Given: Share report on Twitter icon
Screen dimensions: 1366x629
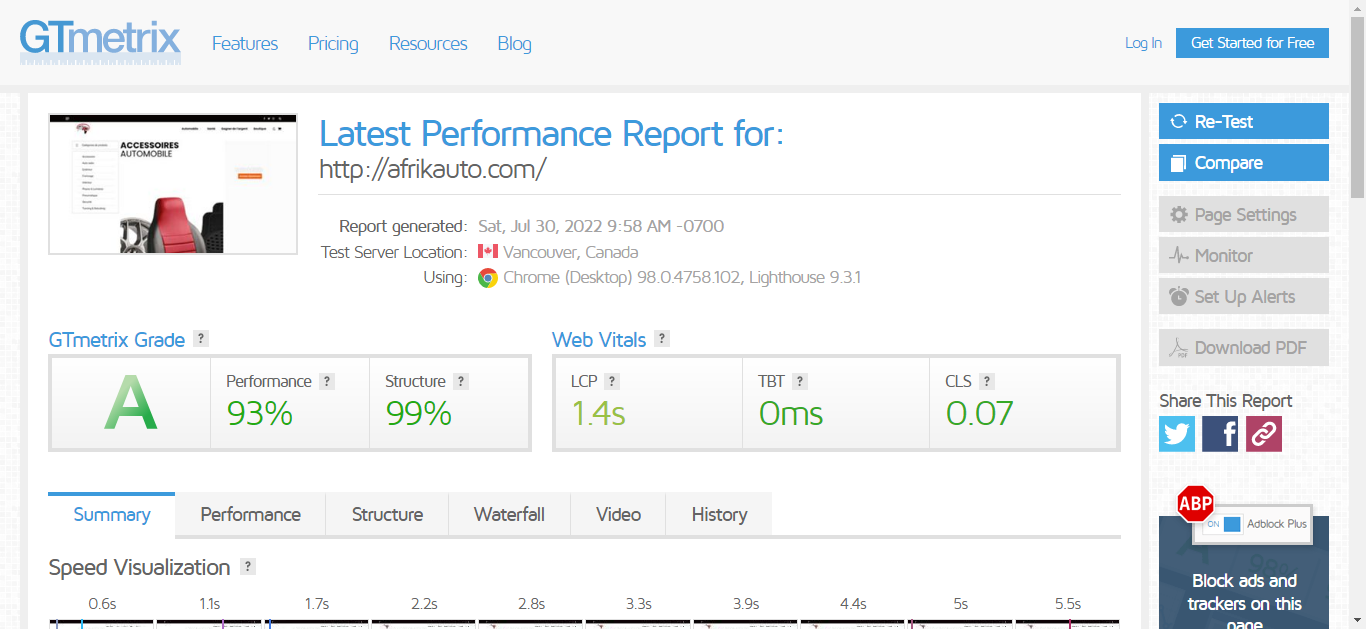Looking at the screenshot, I should pos(1177,434).
